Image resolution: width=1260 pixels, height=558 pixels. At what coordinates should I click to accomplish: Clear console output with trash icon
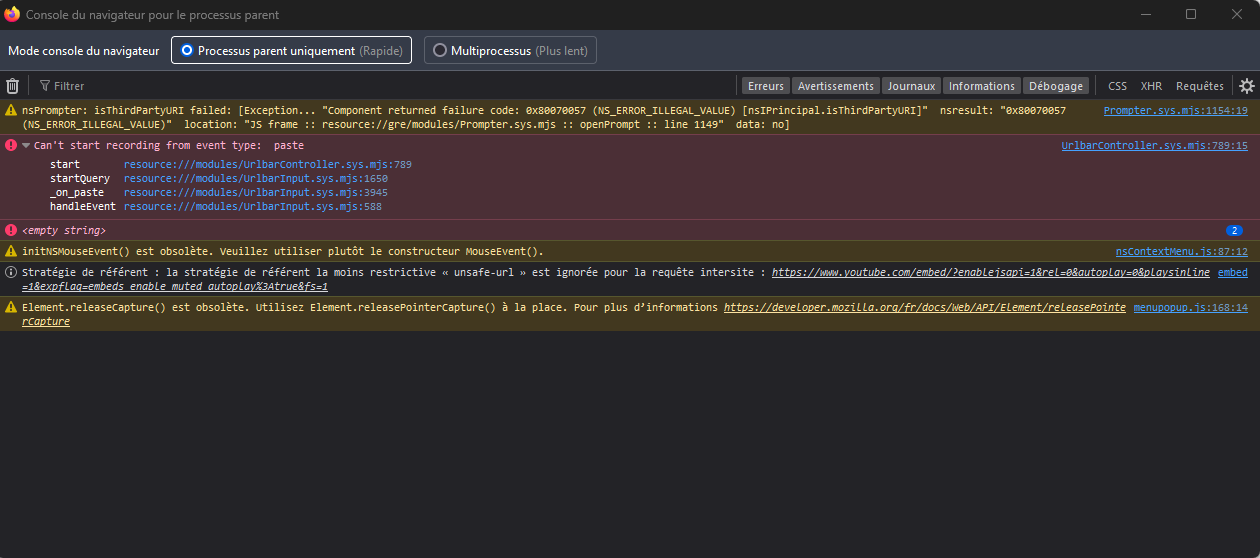(13, 86)
